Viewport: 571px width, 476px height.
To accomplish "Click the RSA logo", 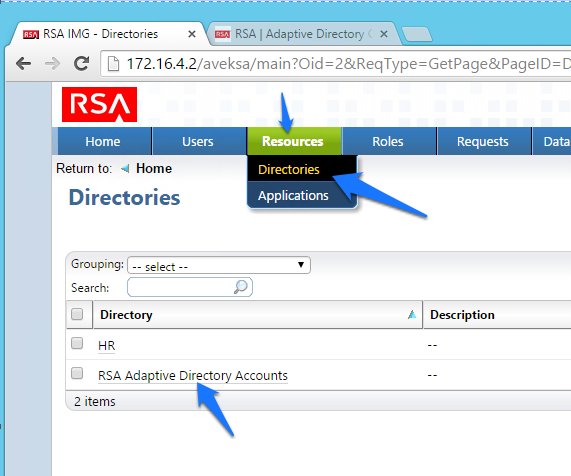I will (99, 105).
